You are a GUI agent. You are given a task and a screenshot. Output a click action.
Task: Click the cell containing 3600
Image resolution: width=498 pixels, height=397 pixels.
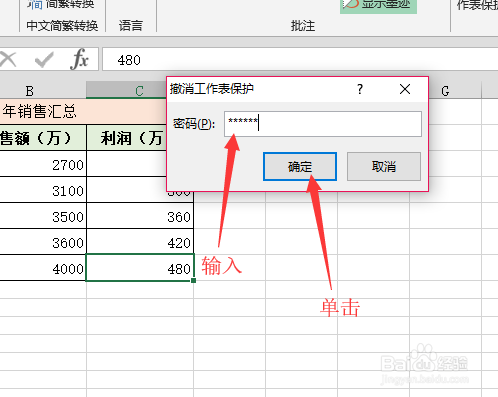pyautogui.click(x=43, y=242)
